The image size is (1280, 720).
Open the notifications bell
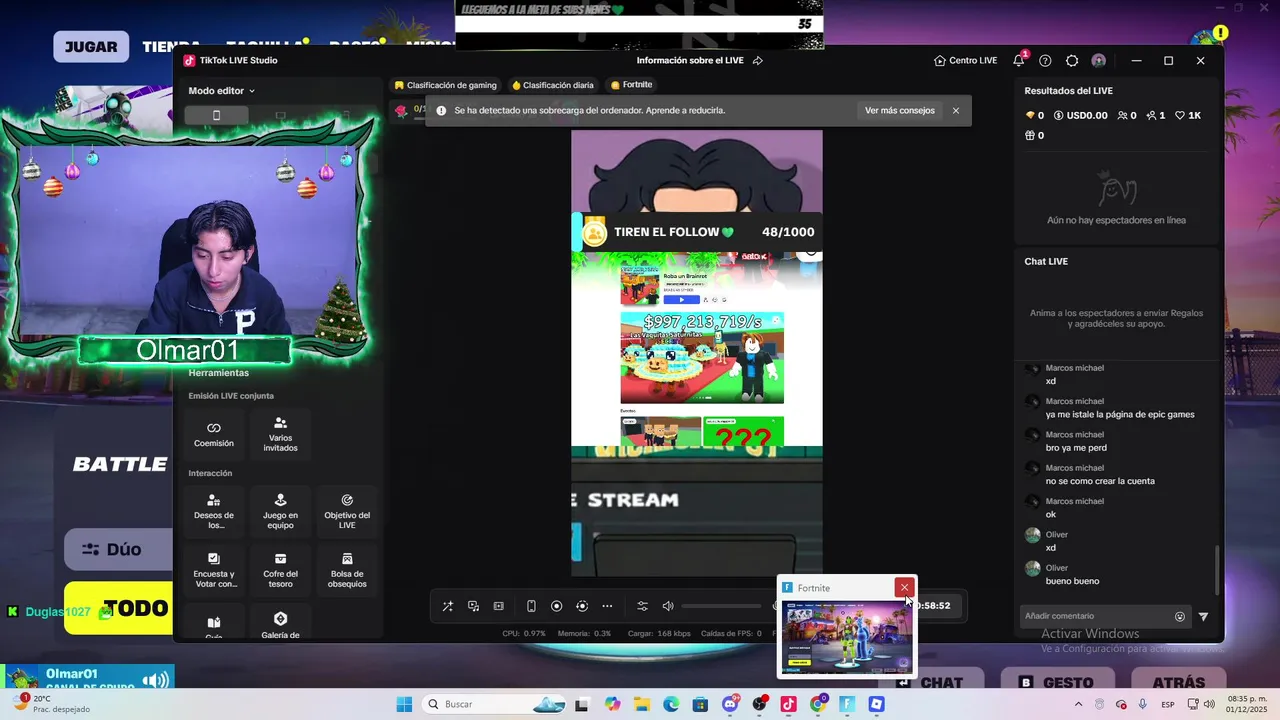[1019, 60]
